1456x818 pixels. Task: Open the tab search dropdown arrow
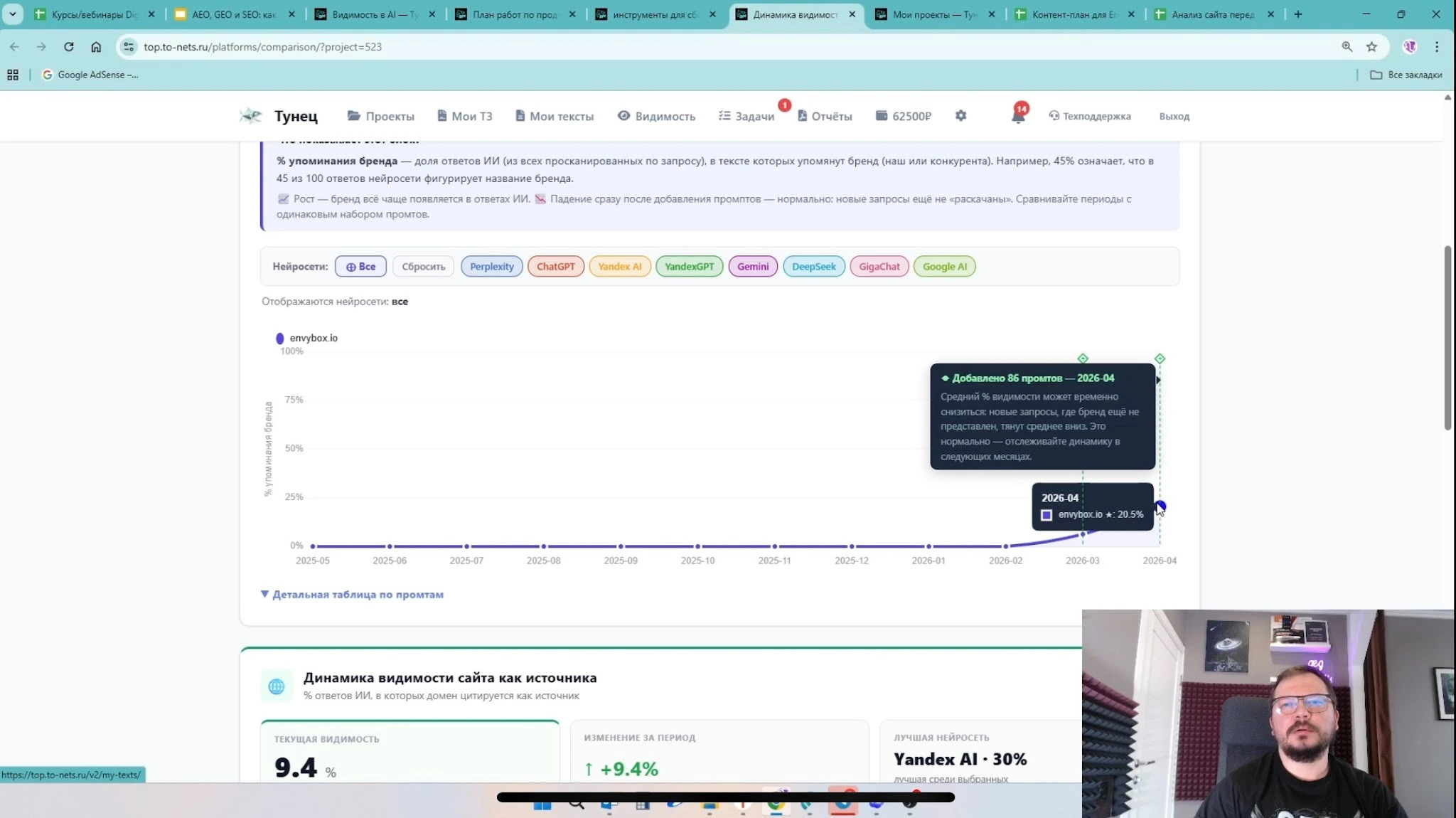pos(12,14)
